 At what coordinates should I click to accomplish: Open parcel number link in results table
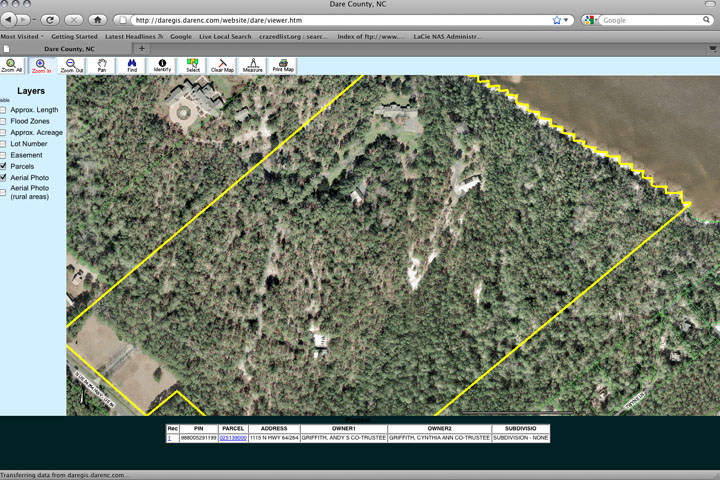tap(233, 438)
